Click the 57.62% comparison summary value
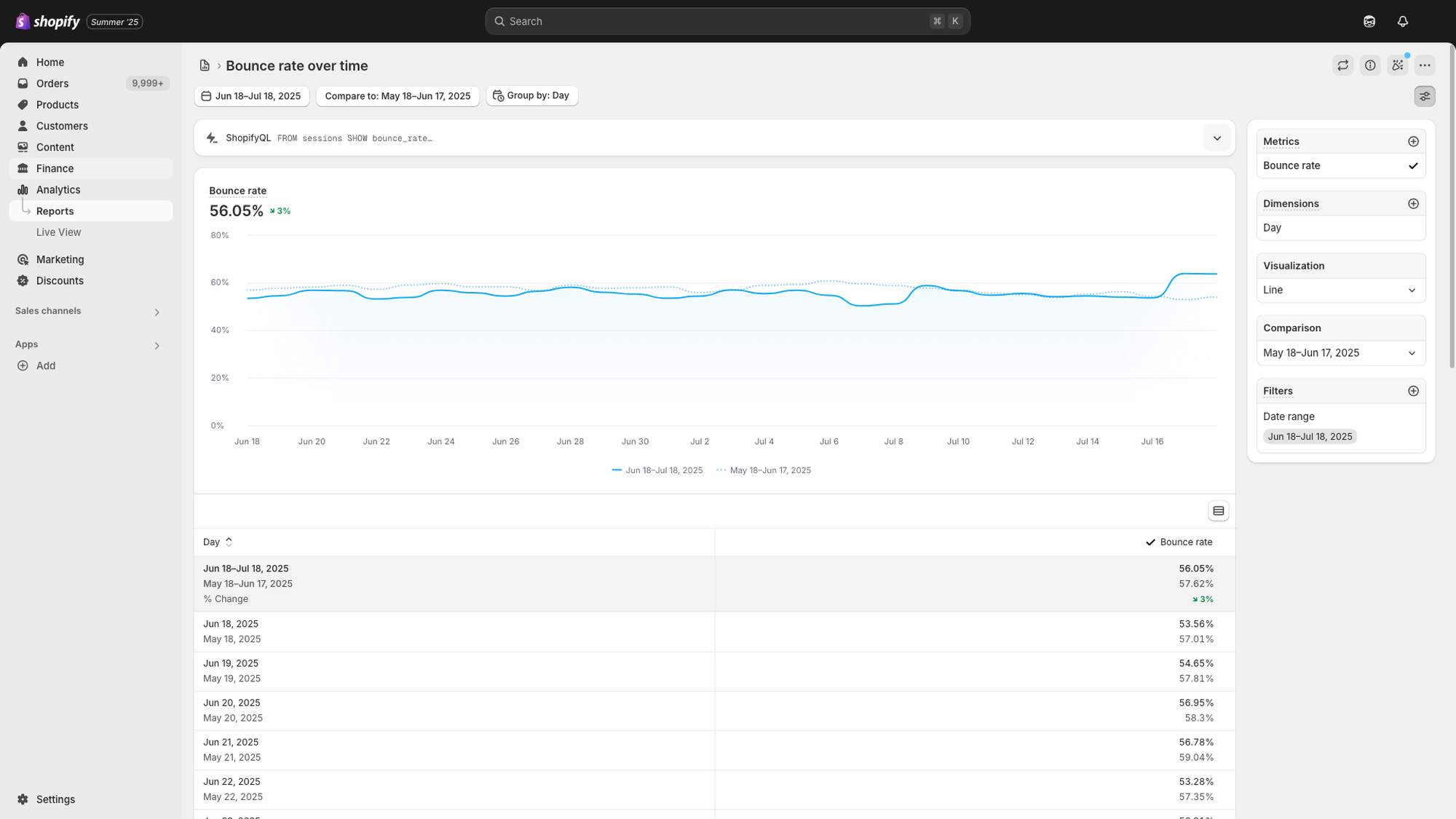The height and width of the screenshot is (819, 1456). pos(1196,584)
